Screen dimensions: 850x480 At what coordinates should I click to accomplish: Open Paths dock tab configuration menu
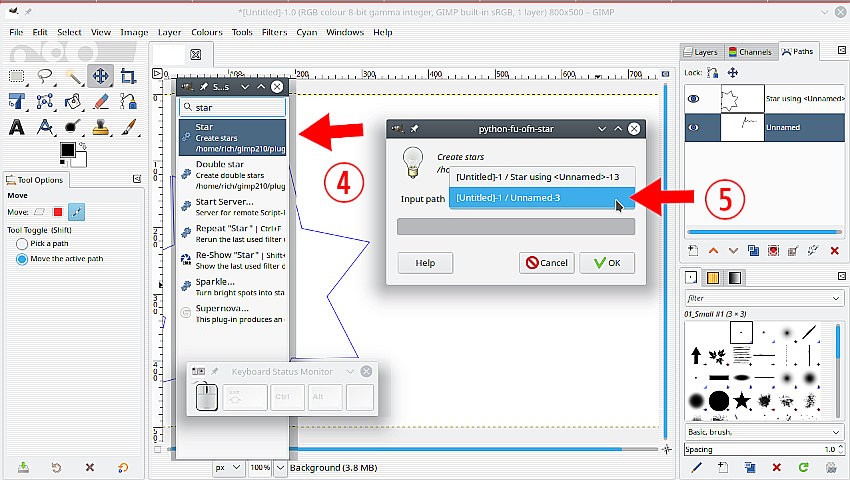pos(842,50)
